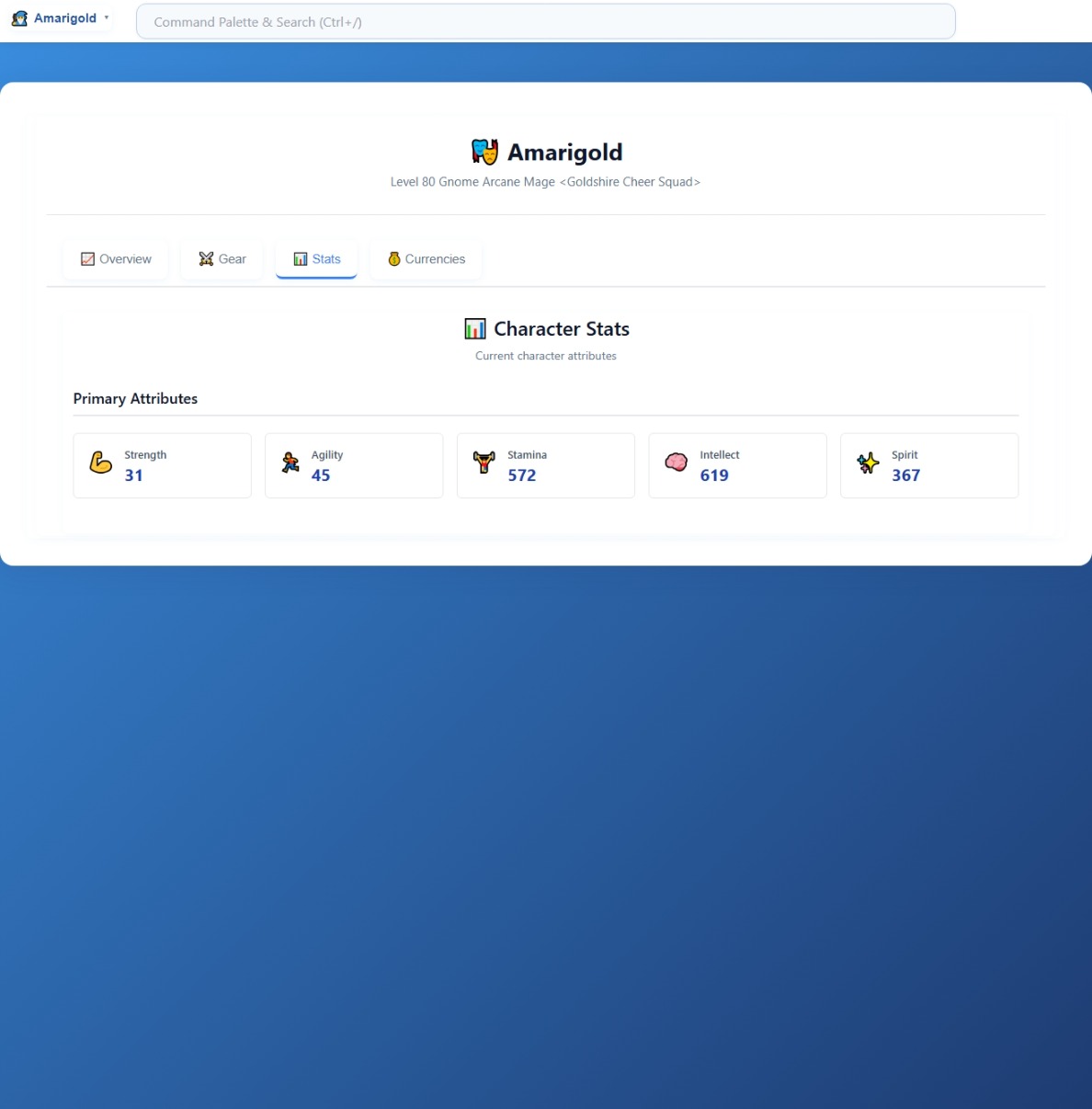1092x1109 pixels.
Task: Select the Stats tab
Action: [316, 259]
